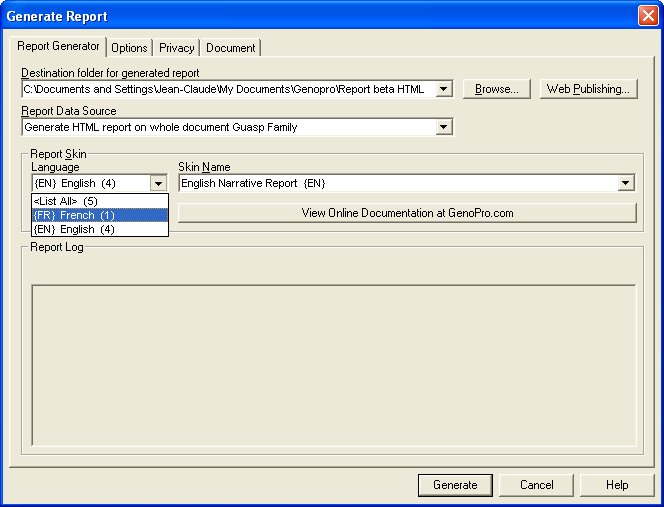Image resolution: width=664 pixels, height=507 pixels.
Task: Close the Generate Report dialog window
Action: 647,16
